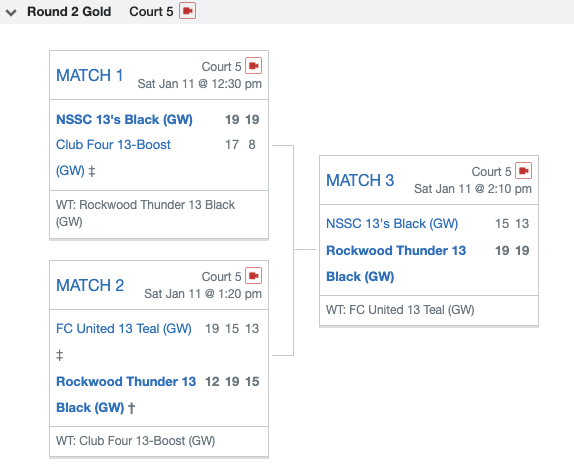Image resolution: width=574 pixels, height=467 pixels.
Task: Open the MATCH 2 title link
Action: pyautogui.click(x=90, y=285)
